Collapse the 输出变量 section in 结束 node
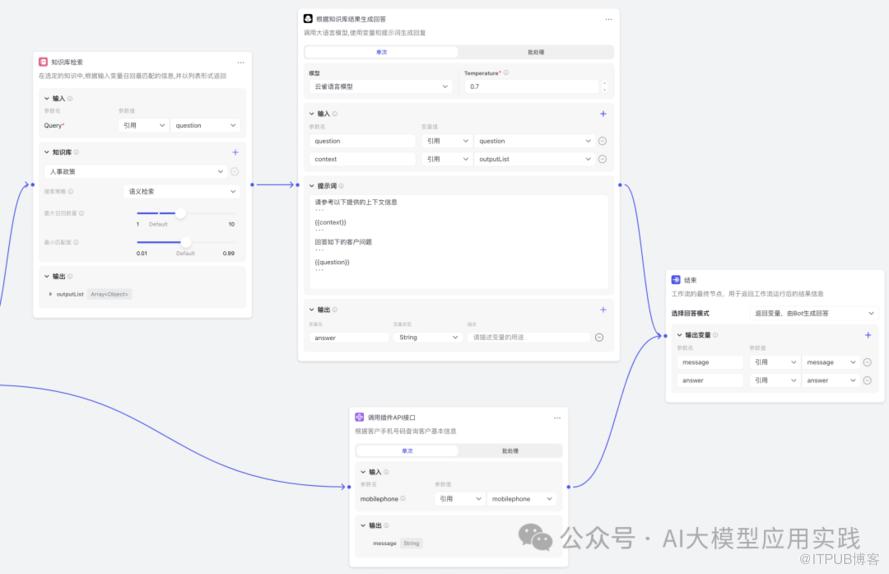The height and width of the screenshot is (574, 889). coord(680,335)
